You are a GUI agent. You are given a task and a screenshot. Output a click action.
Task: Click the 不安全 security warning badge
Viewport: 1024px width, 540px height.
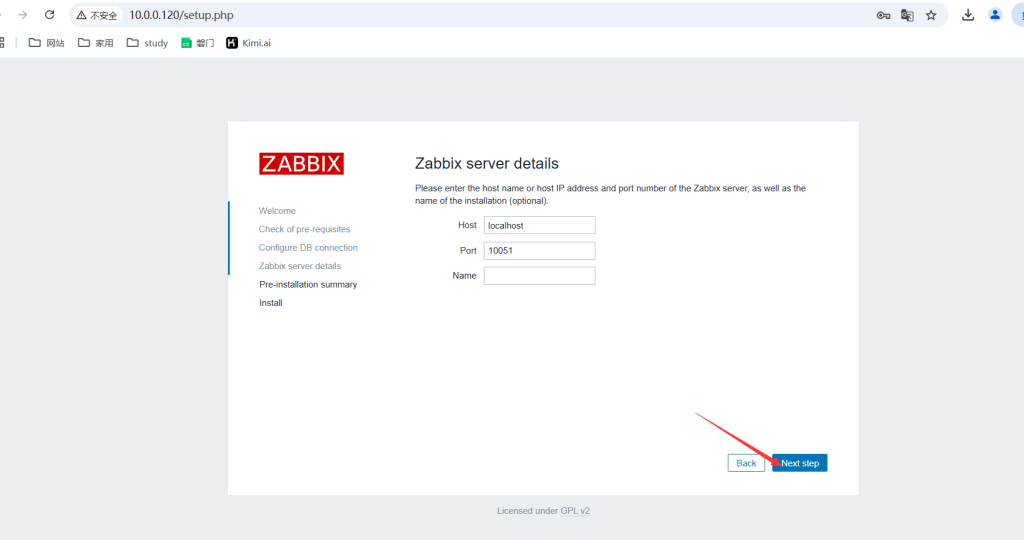(x=97, y=16)
